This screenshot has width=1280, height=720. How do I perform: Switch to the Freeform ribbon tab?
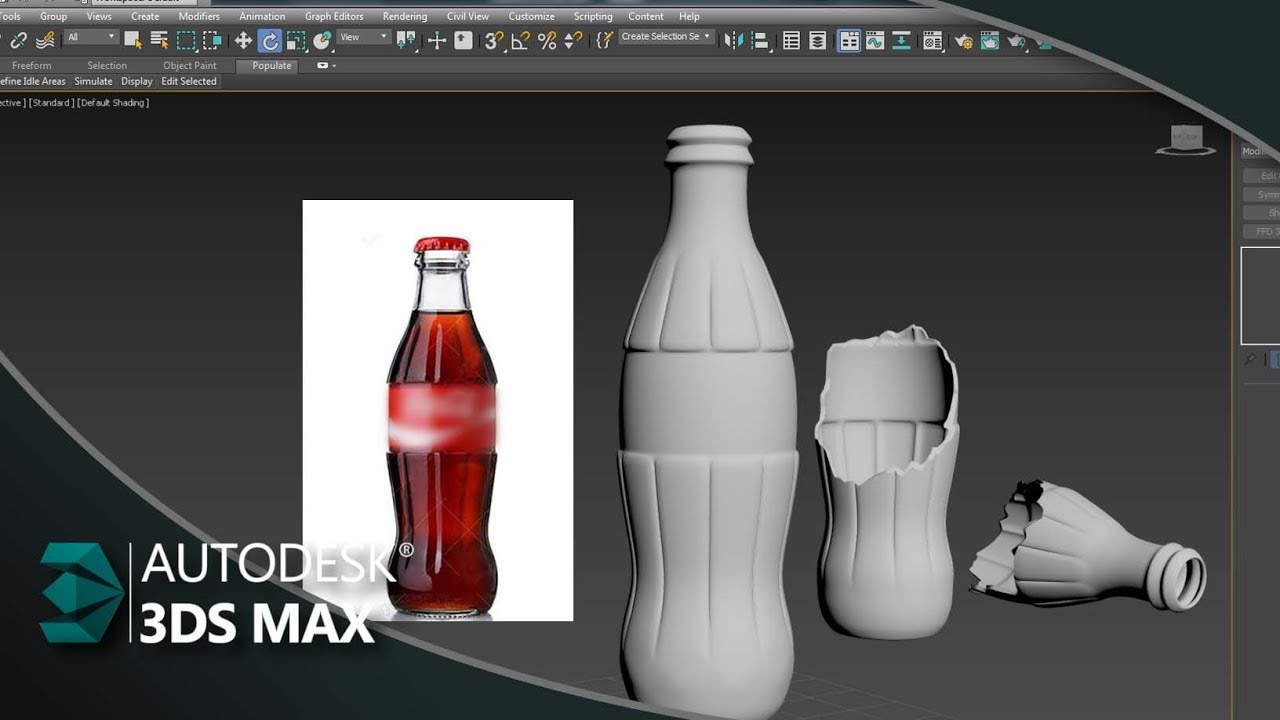pos(32,66)
